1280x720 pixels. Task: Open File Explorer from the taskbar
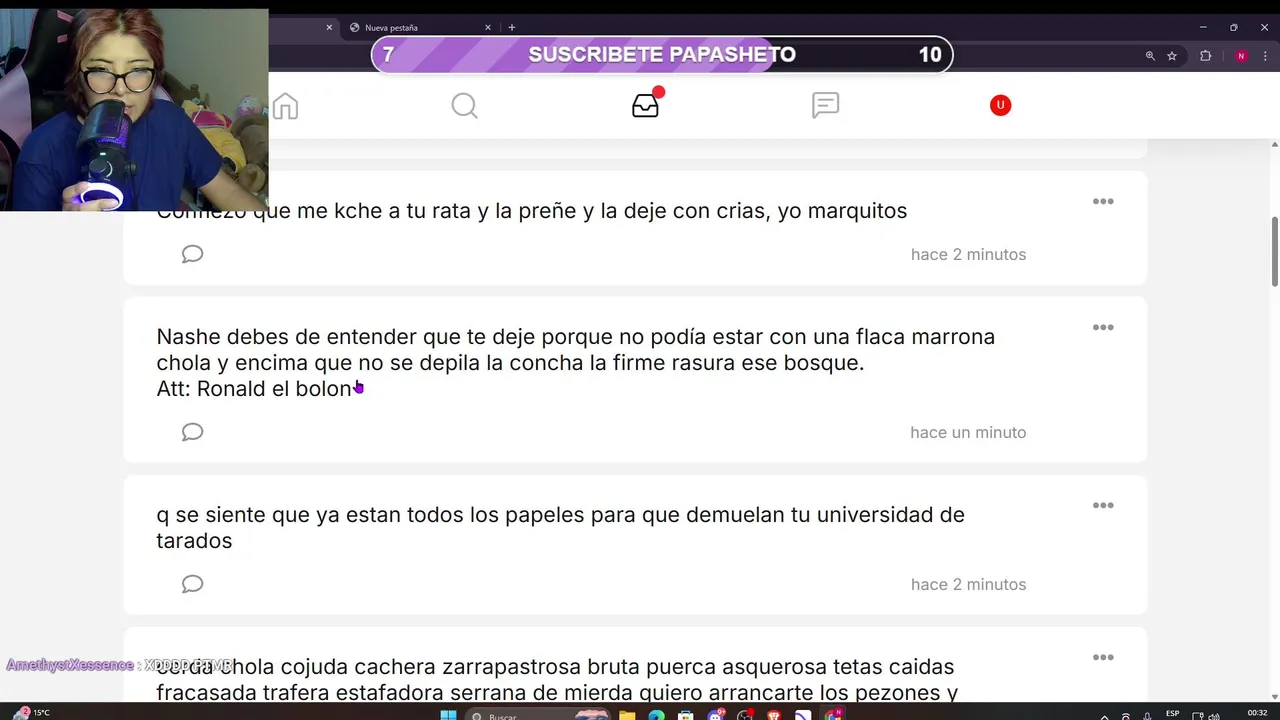pos(627,715)
